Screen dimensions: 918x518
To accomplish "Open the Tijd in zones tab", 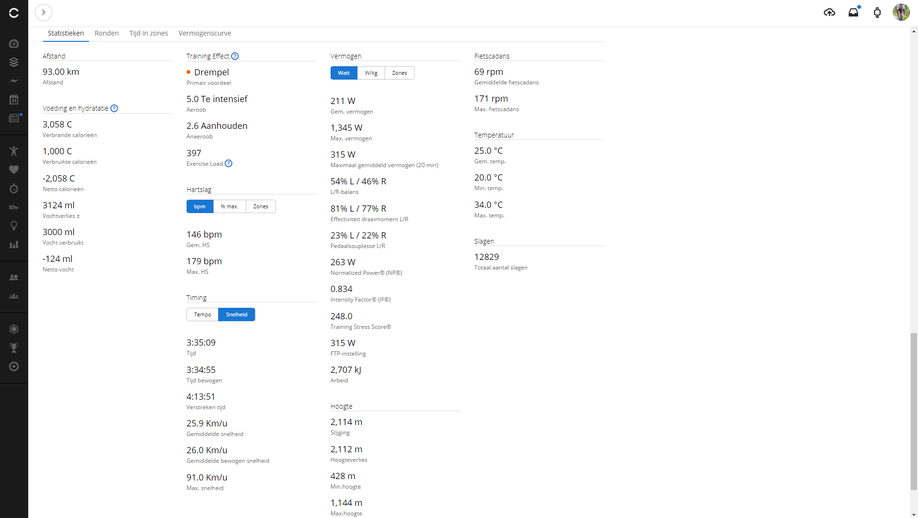I will [x=148, y=33].
